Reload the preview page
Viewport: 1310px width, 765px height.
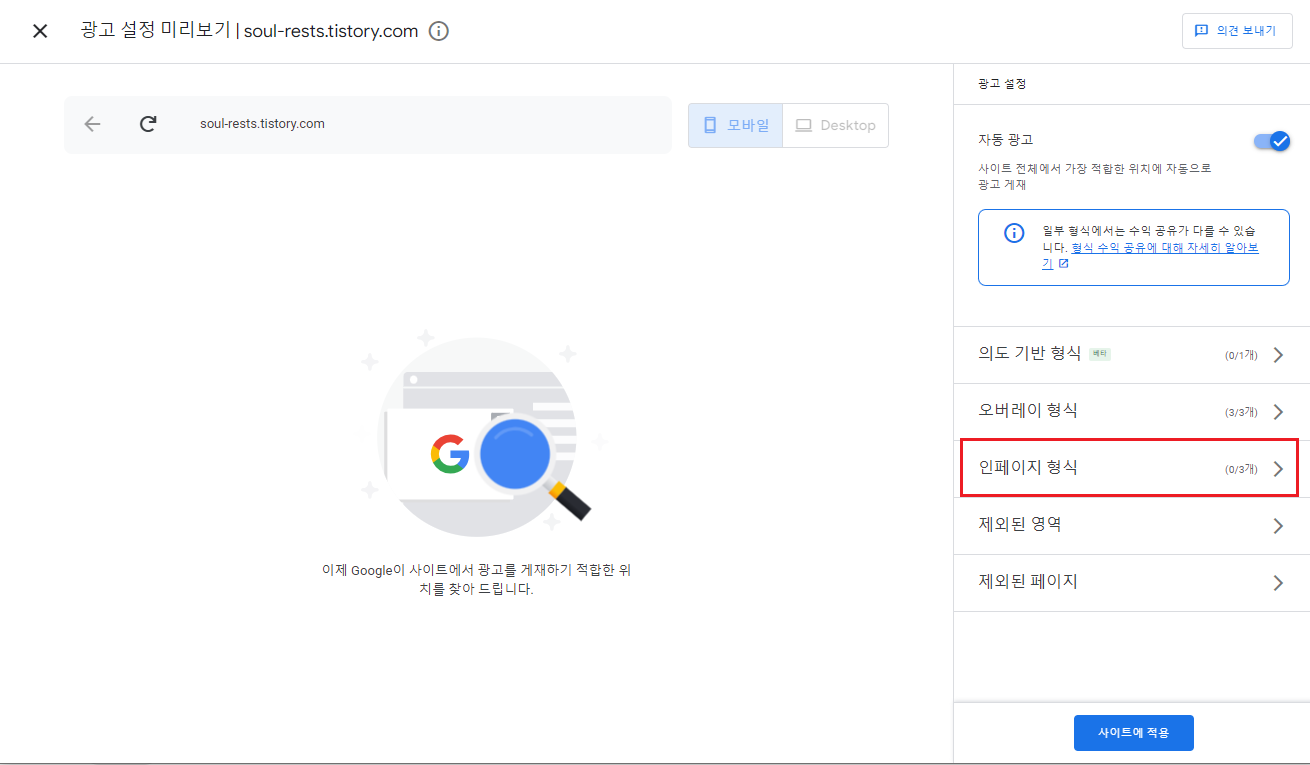(x=148, y=124)
